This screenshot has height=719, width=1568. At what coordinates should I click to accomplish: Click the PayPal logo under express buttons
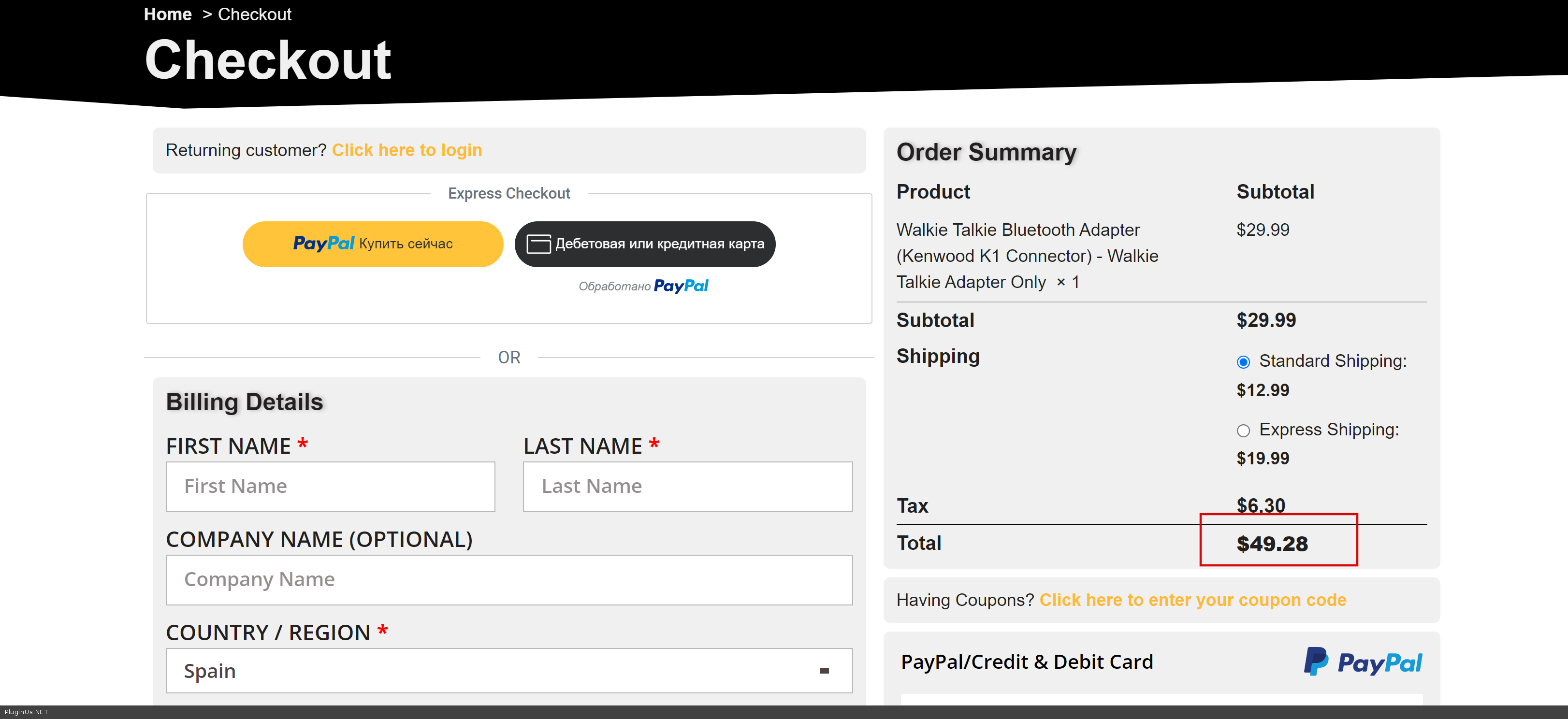pyautogui.click(x=681, y=286)
